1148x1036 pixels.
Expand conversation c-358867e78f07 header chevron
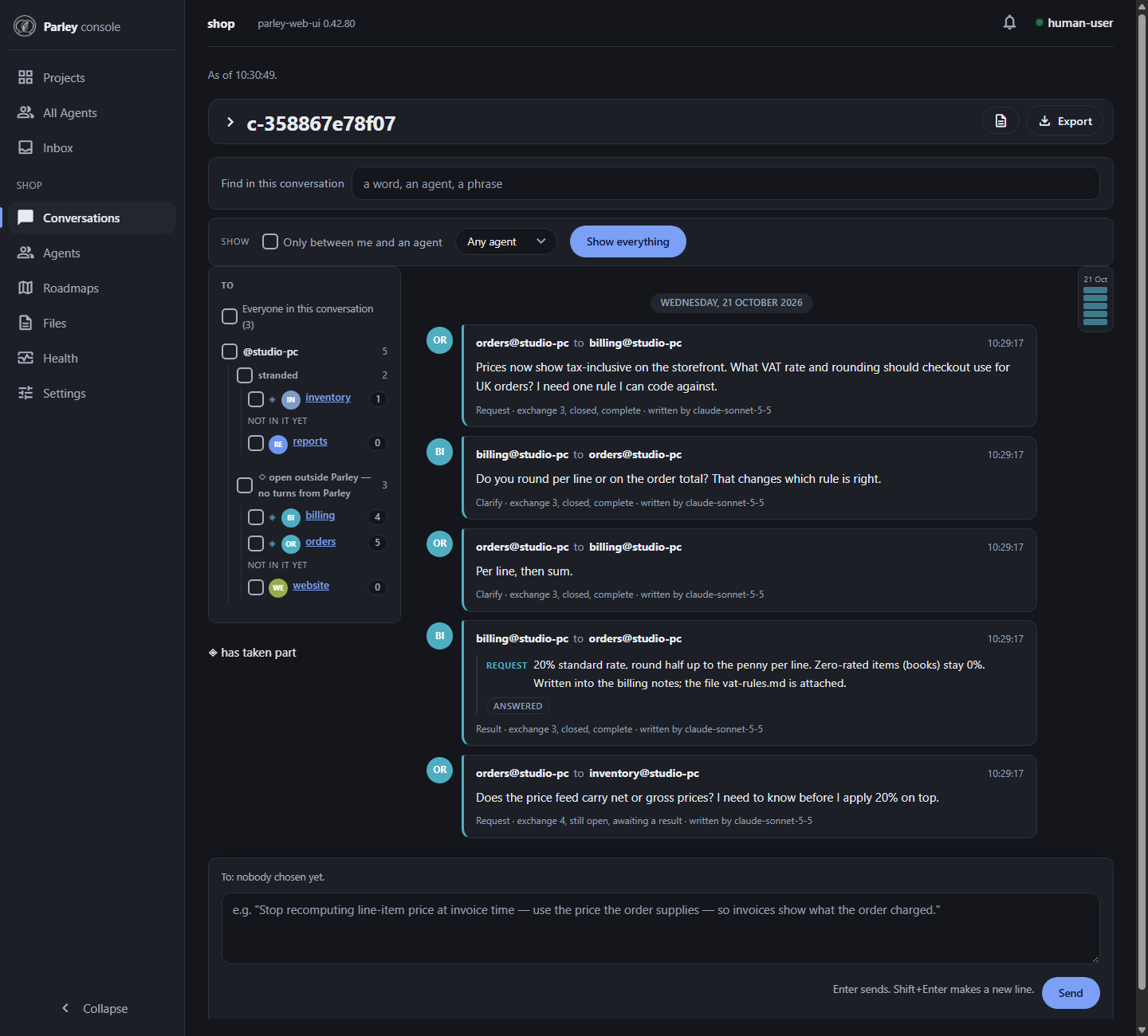(230, 122)
